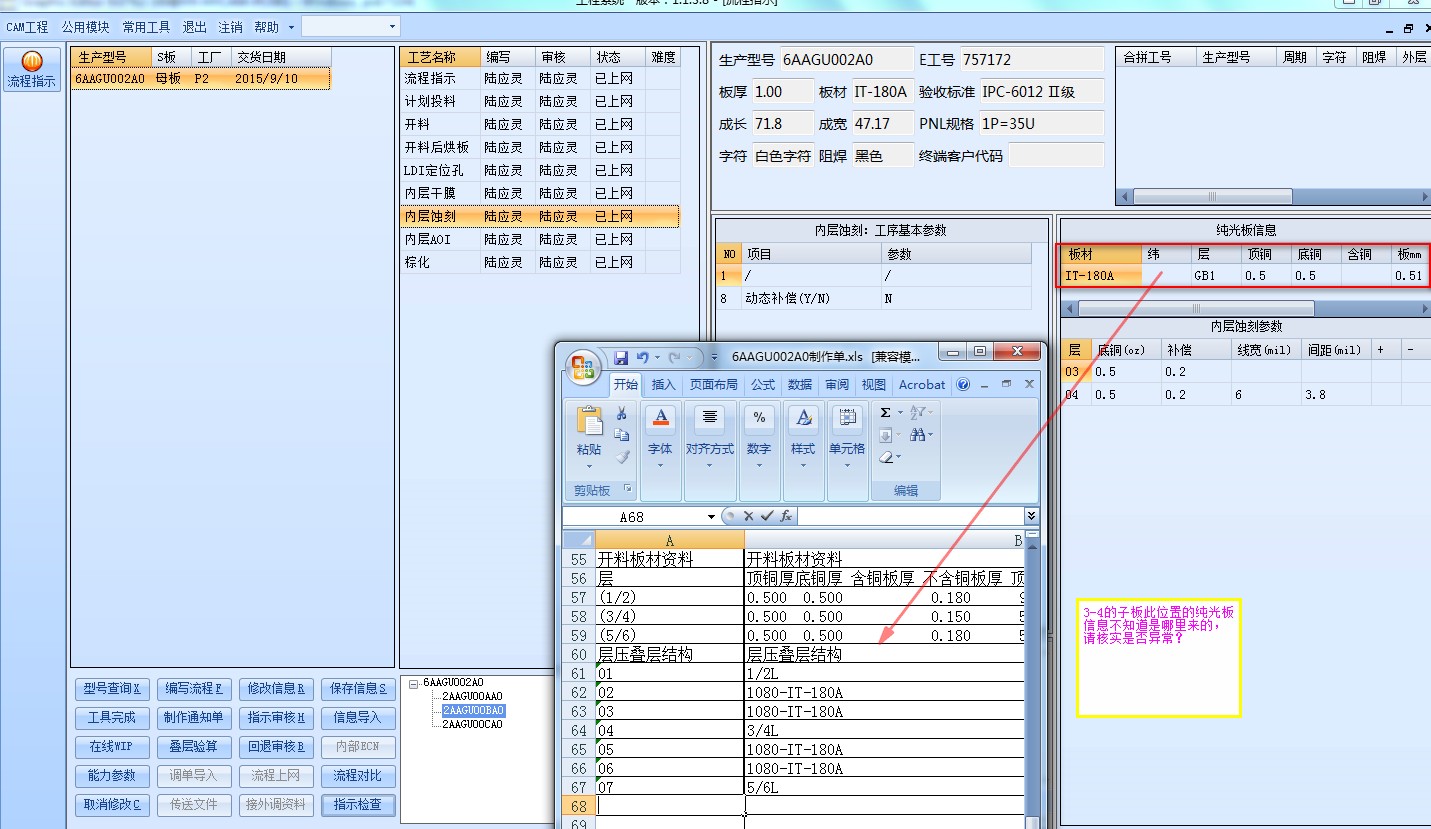Viewport: 1431px width, 829px height.
Task: Click the Clear eraser icon in Excel
Action: (x=885, y=457)
